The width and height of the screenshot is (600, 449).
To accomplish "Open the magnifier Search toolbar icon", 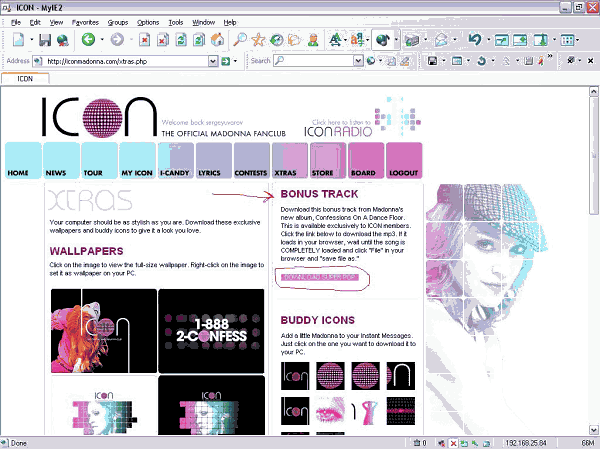I will click(240, 39).
